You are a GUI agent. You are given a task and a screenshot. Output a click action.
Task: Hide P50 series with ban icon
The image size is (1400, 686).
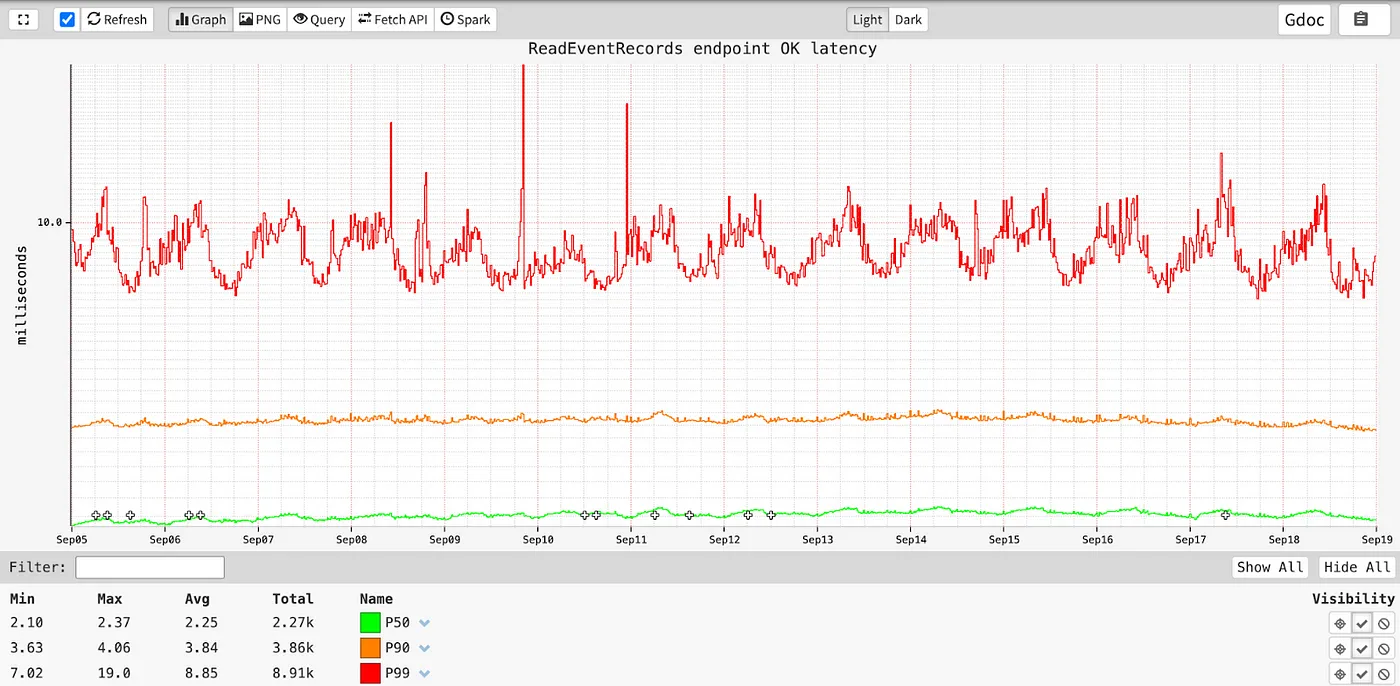[x=1384, y=623]
